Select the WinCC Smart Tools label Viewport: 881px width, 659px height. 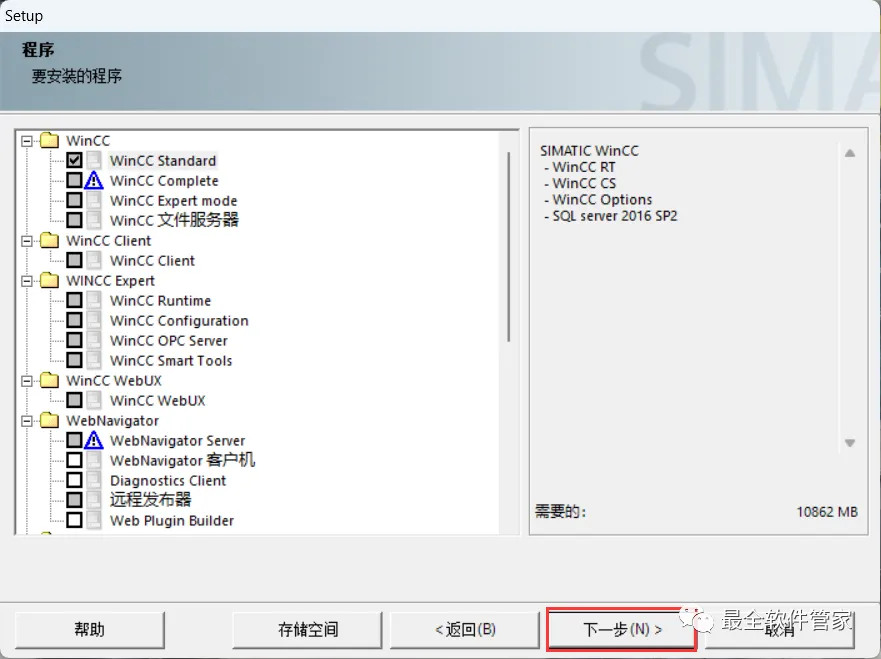(171, 361)
